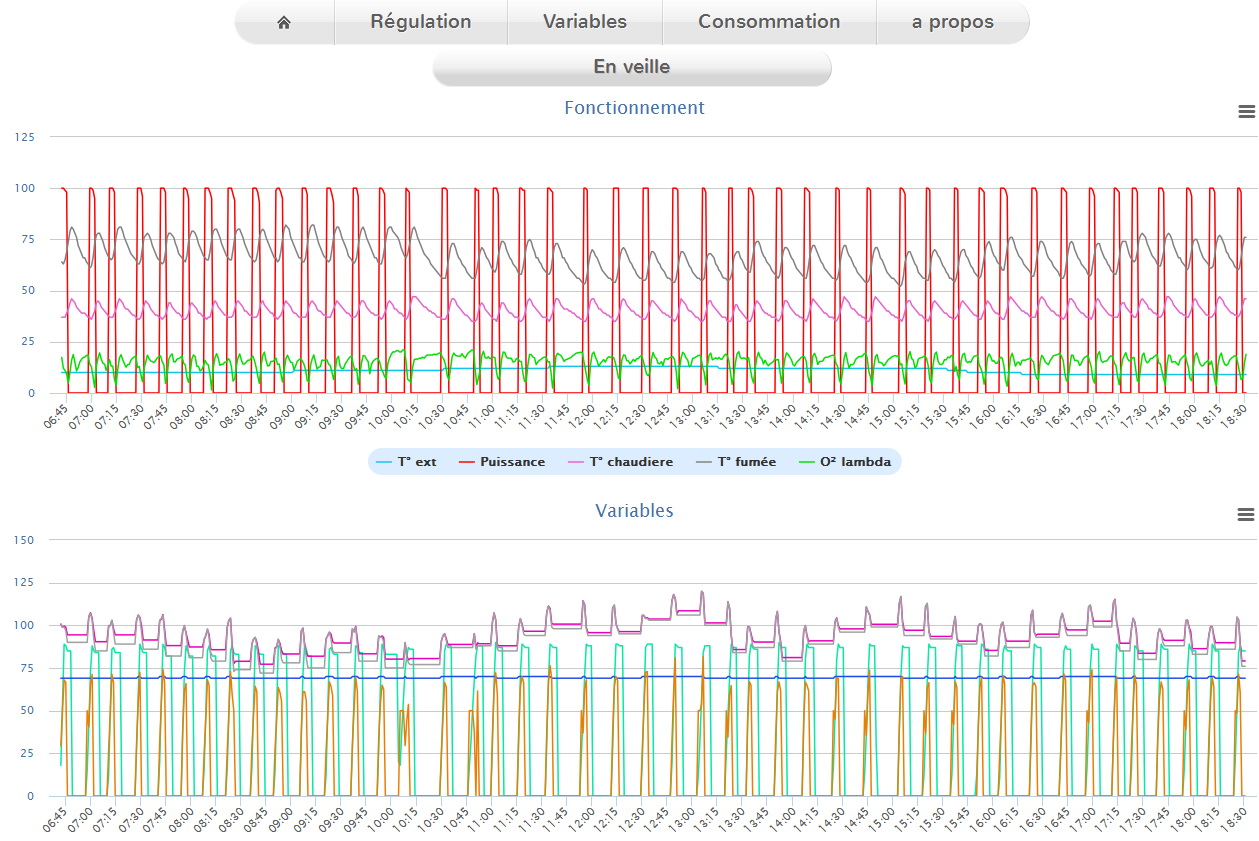
Task: Click the Fonctionnement chart title
Action: pyautogui.click(x=634, y=108)
